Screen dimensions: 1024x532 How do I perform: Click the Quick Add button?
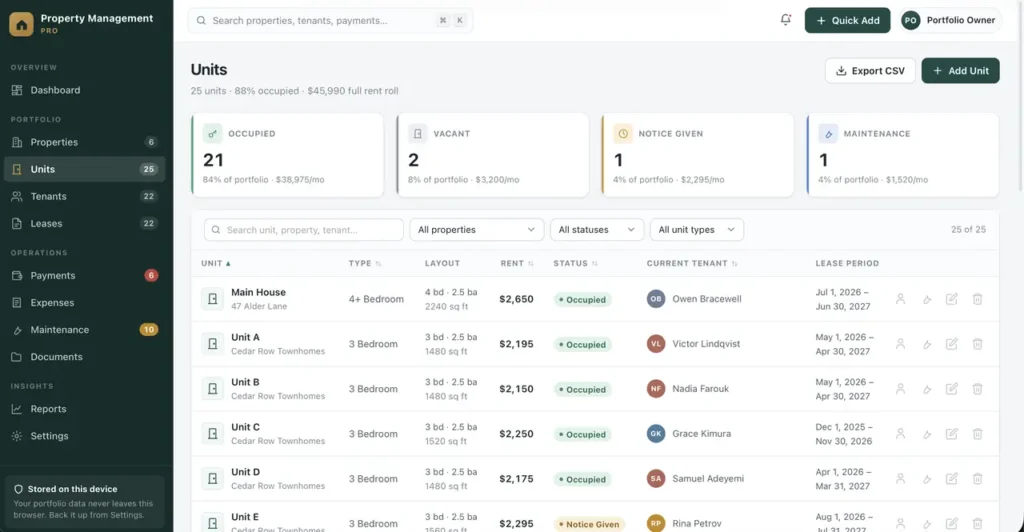[x=847, y=20]
